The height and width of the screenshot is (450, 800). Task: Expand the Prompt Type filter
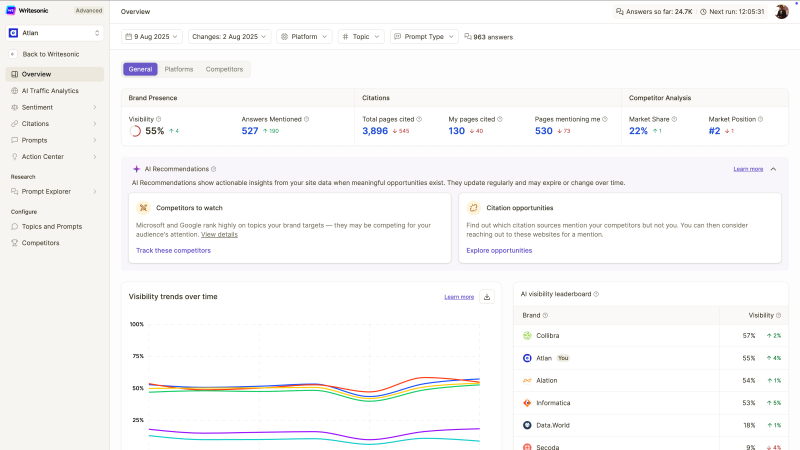(424, 37)
